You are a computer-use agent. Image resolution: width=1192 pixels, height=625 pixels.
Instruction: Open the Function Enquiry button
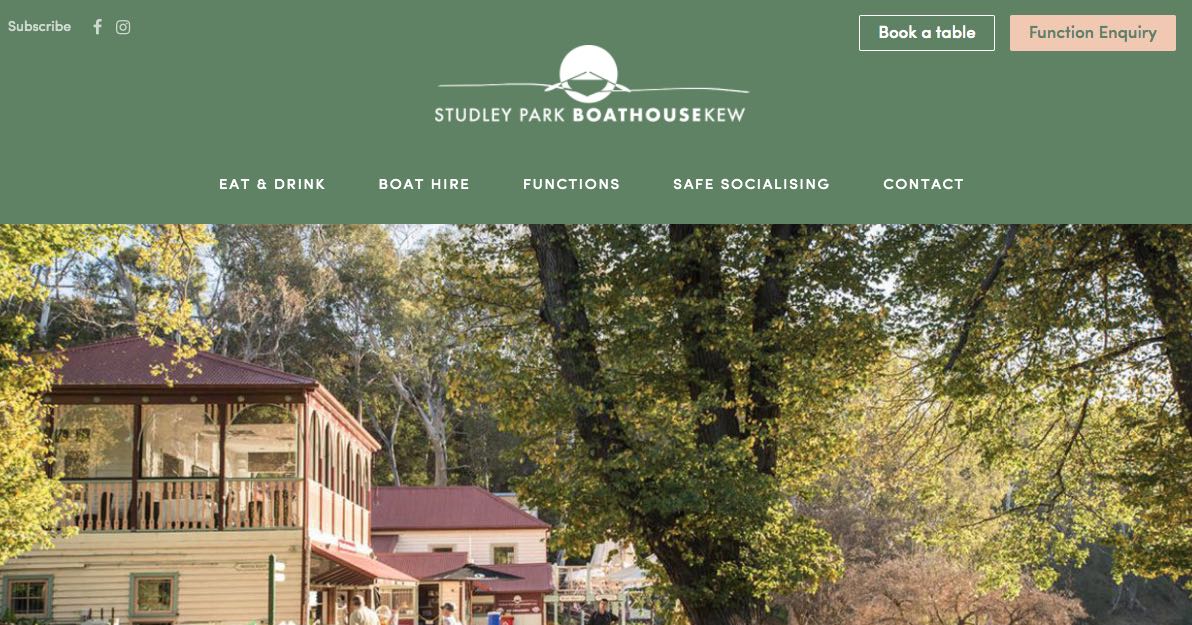[1092, 33]
